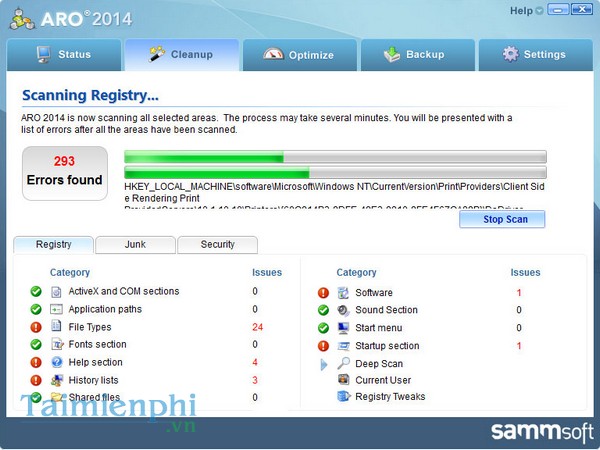Click the Help section question mark icon
The height and width of the screenshot is (450, 600).
click(57, 363)
